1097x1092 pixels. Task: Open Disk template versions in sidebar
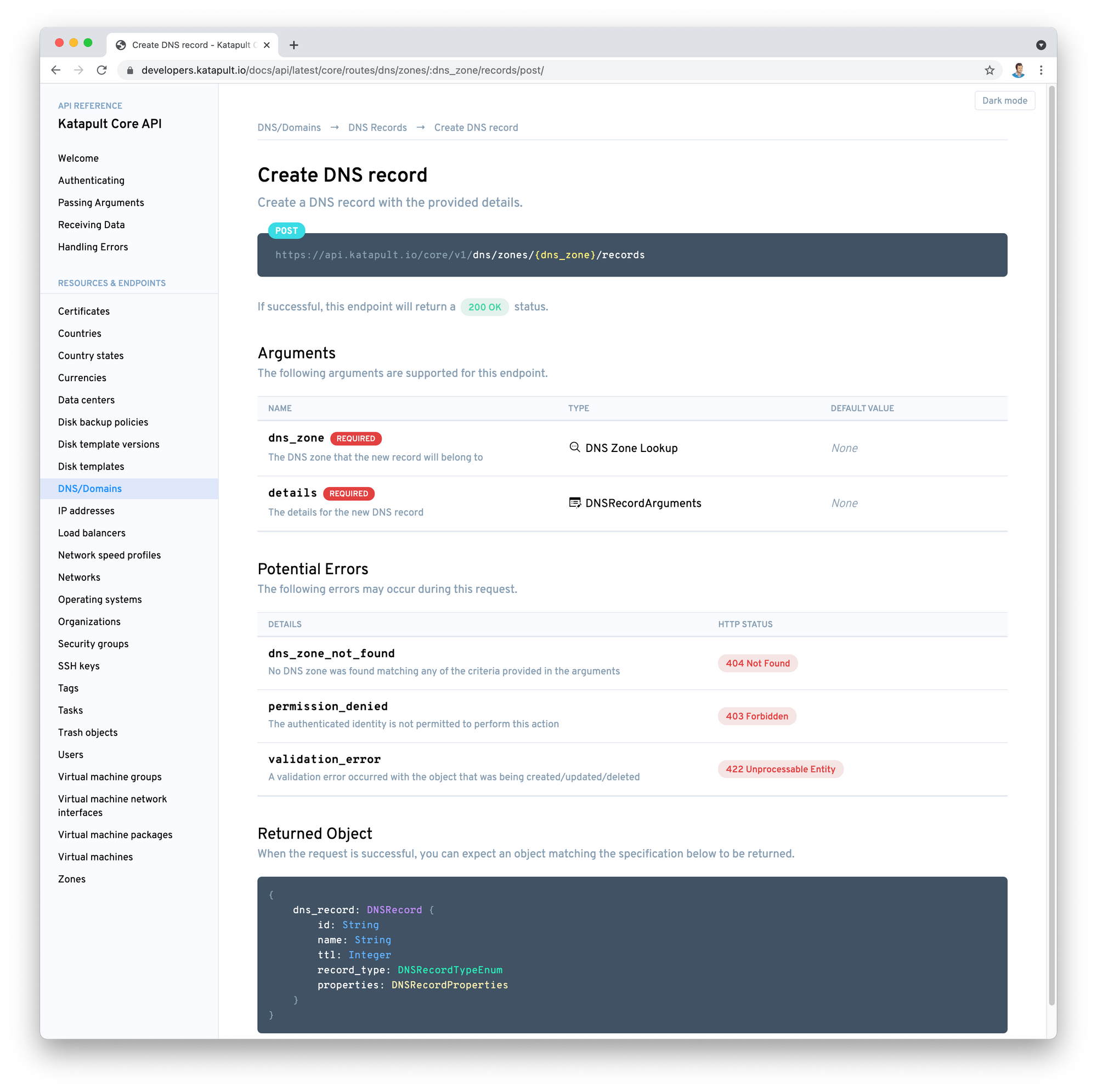[x=109, y=444]
